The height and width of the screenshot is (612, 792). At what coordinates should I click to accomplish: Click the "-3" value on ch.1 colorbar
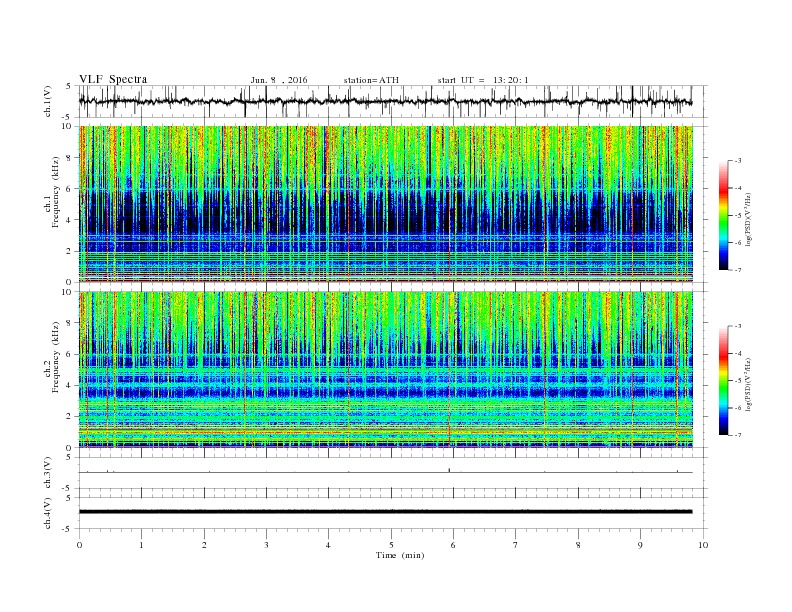tap(738, 161)
